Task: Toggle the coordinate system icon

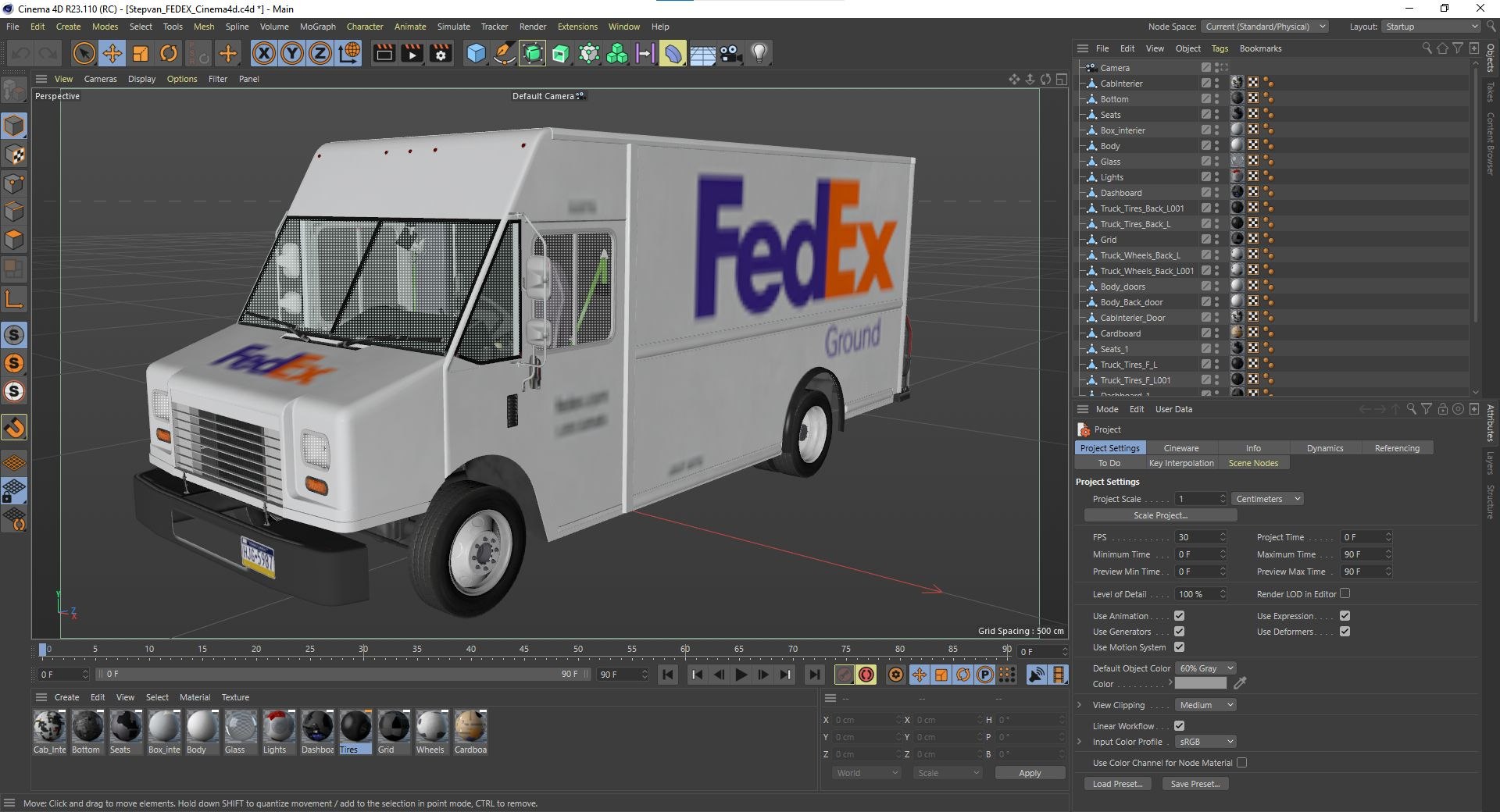Action: 350,53
